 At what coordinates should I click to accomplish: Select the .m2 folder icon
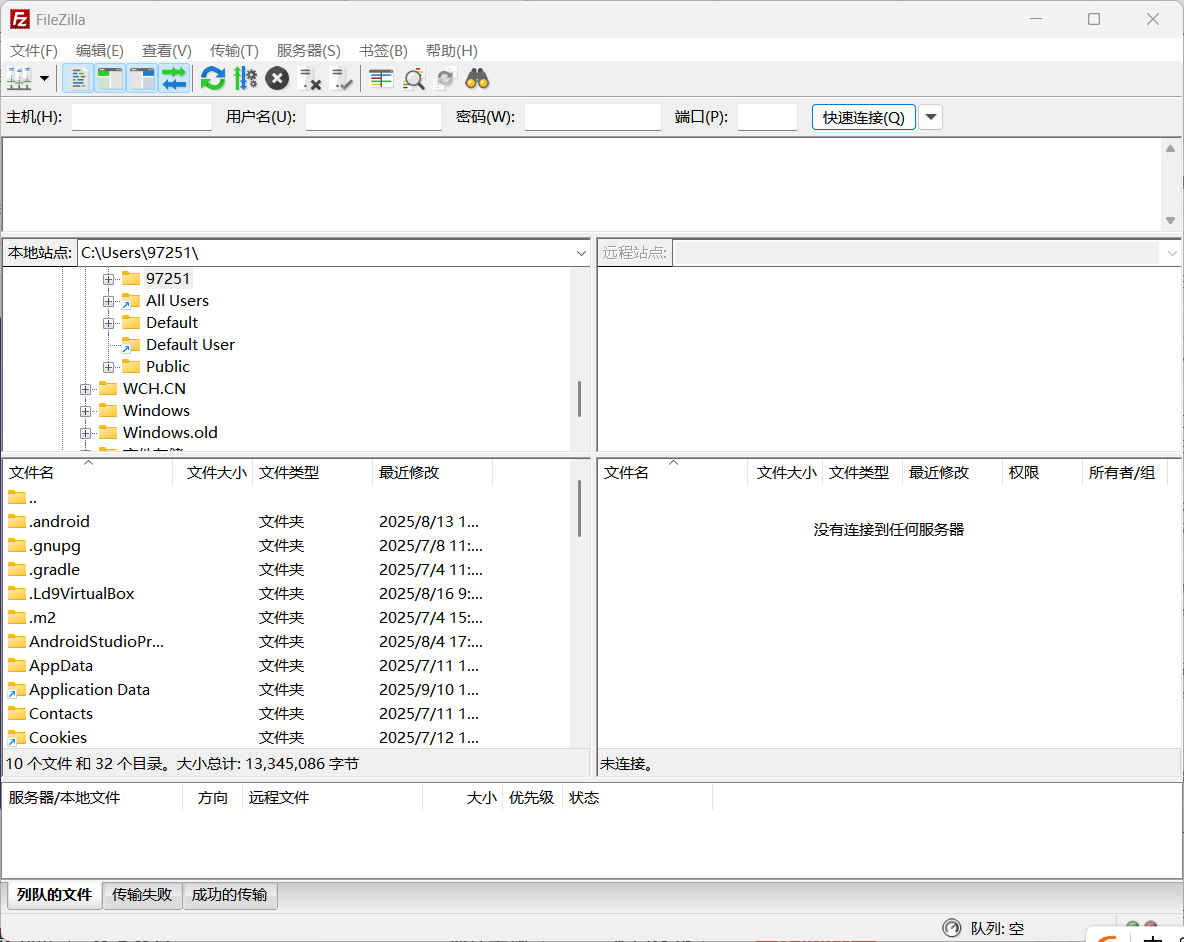(17, 617)
